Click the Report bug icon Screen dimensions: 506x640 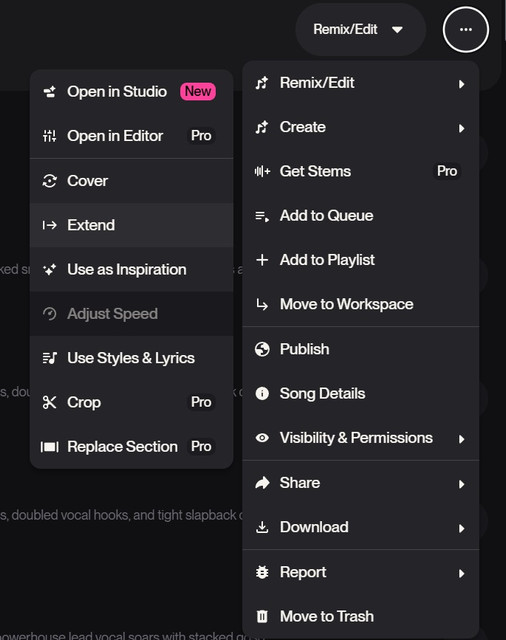(262, 572)
